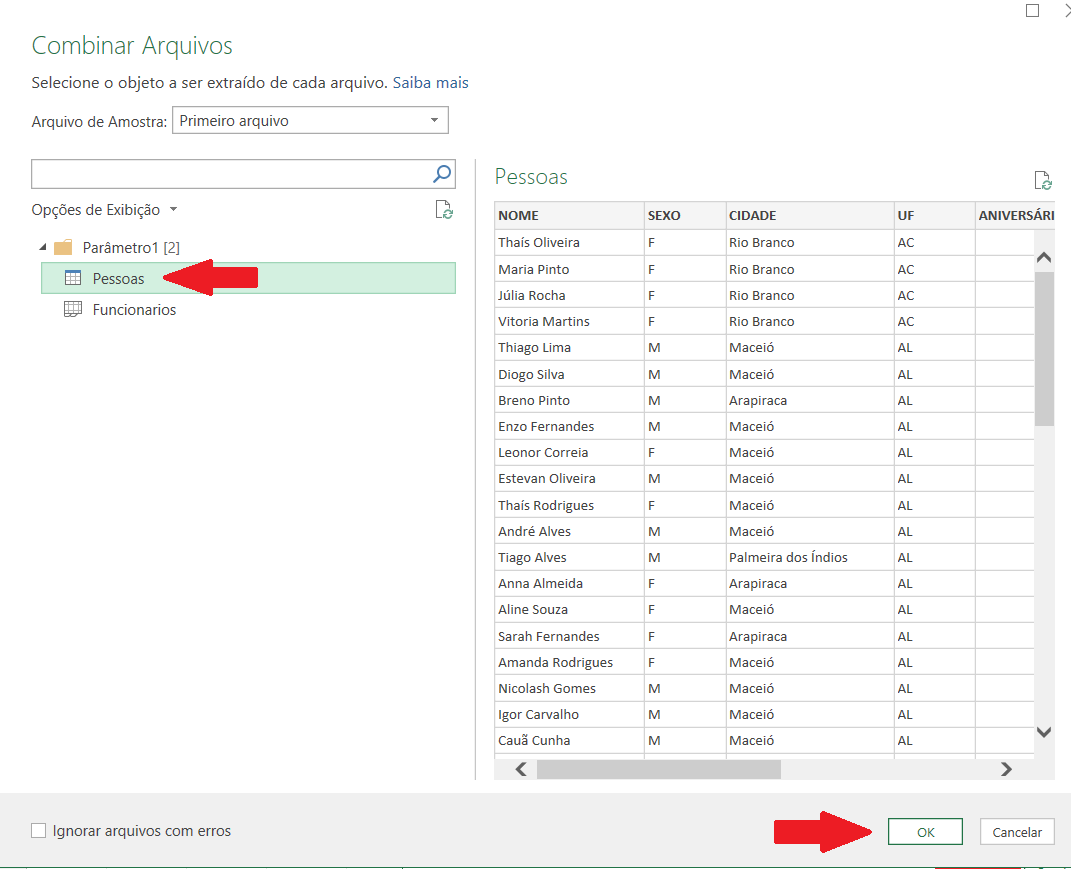Confirm with the OK button
This screenshot has width=1071, height=869.
tap(924, 831)
